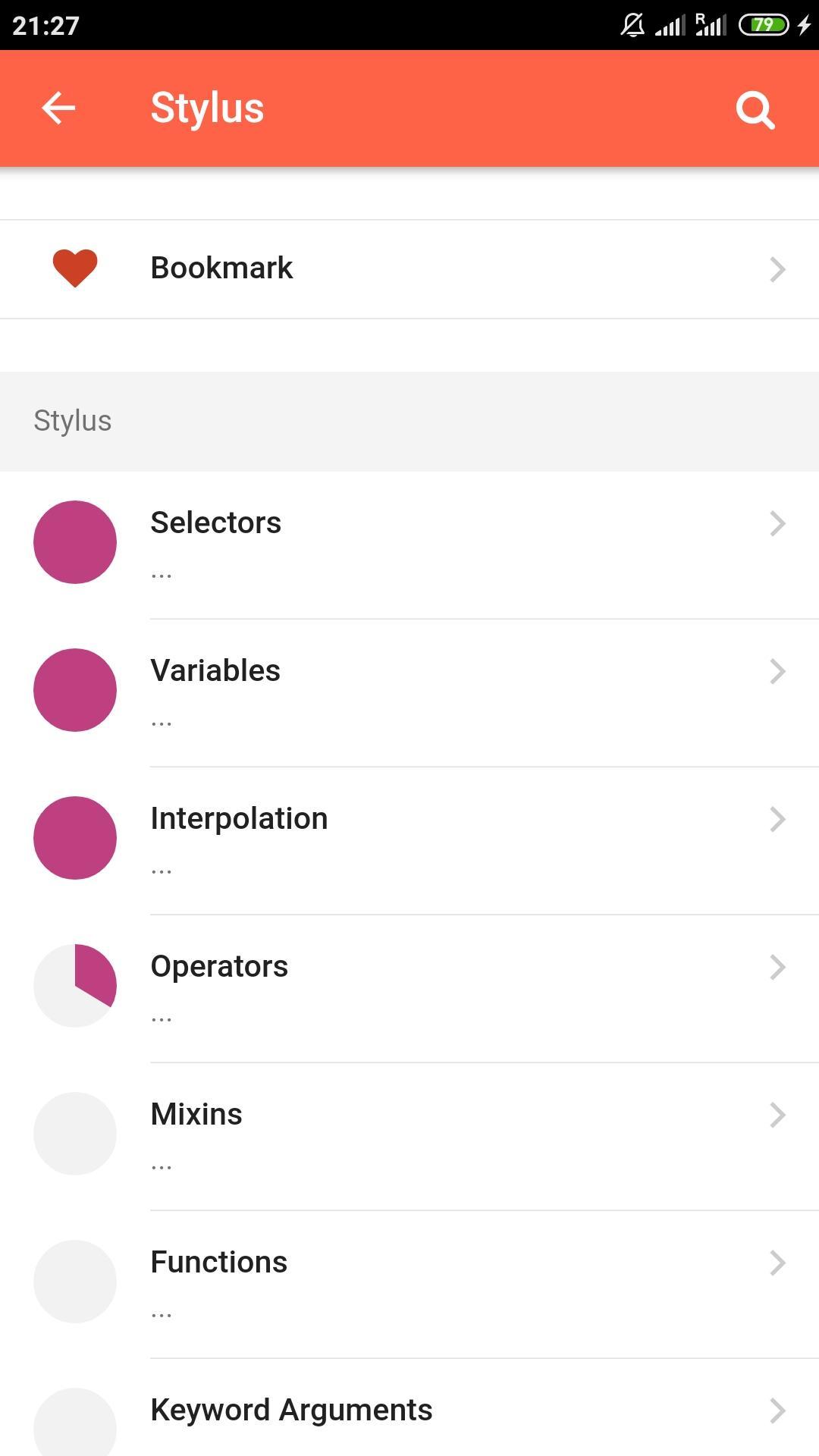Tap the Variables progress circle
Screen dimensions: 819x1456
pyautogui.click(x=75, y=690)
